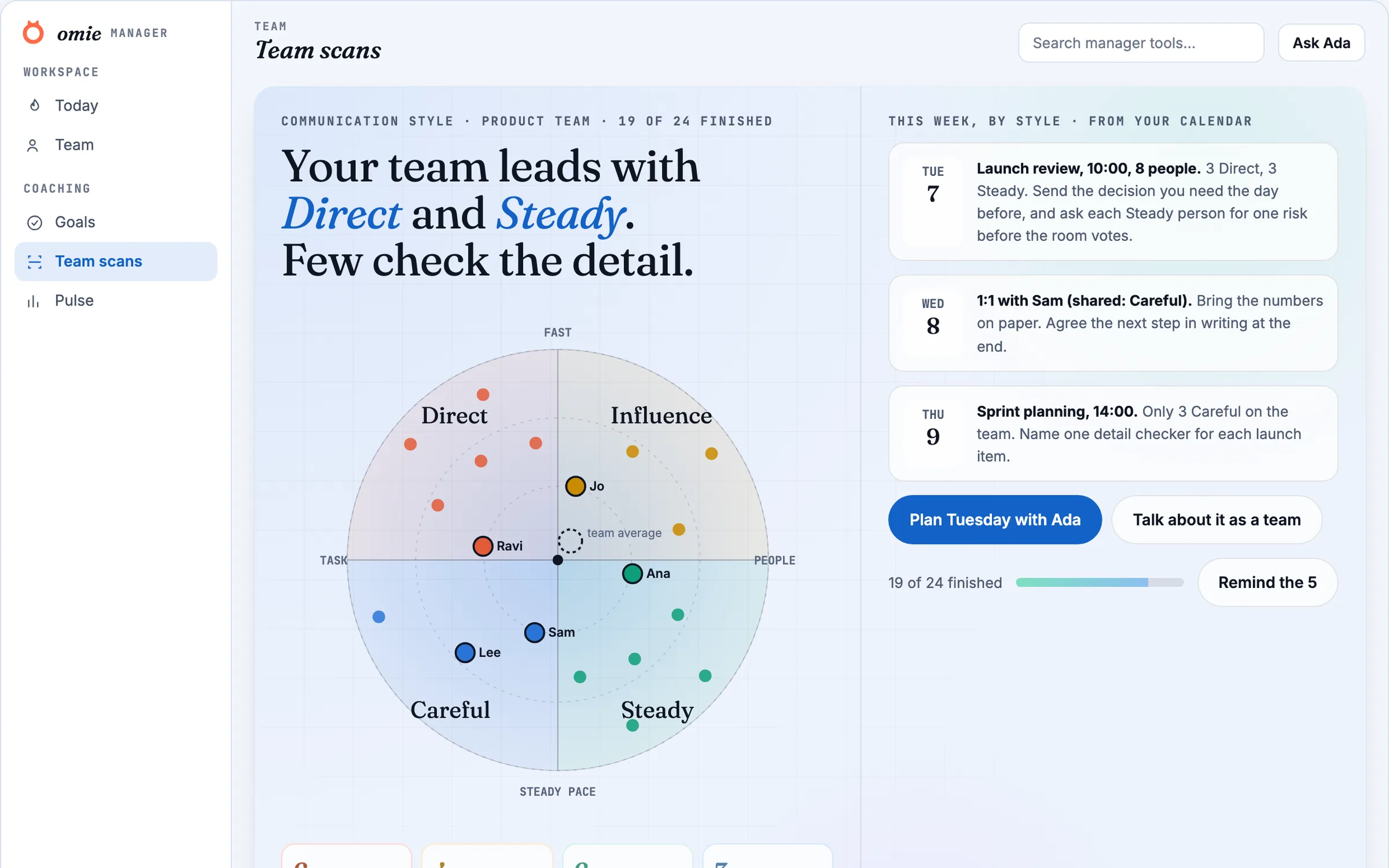Click the omie wordmark text

click(79, 34)
